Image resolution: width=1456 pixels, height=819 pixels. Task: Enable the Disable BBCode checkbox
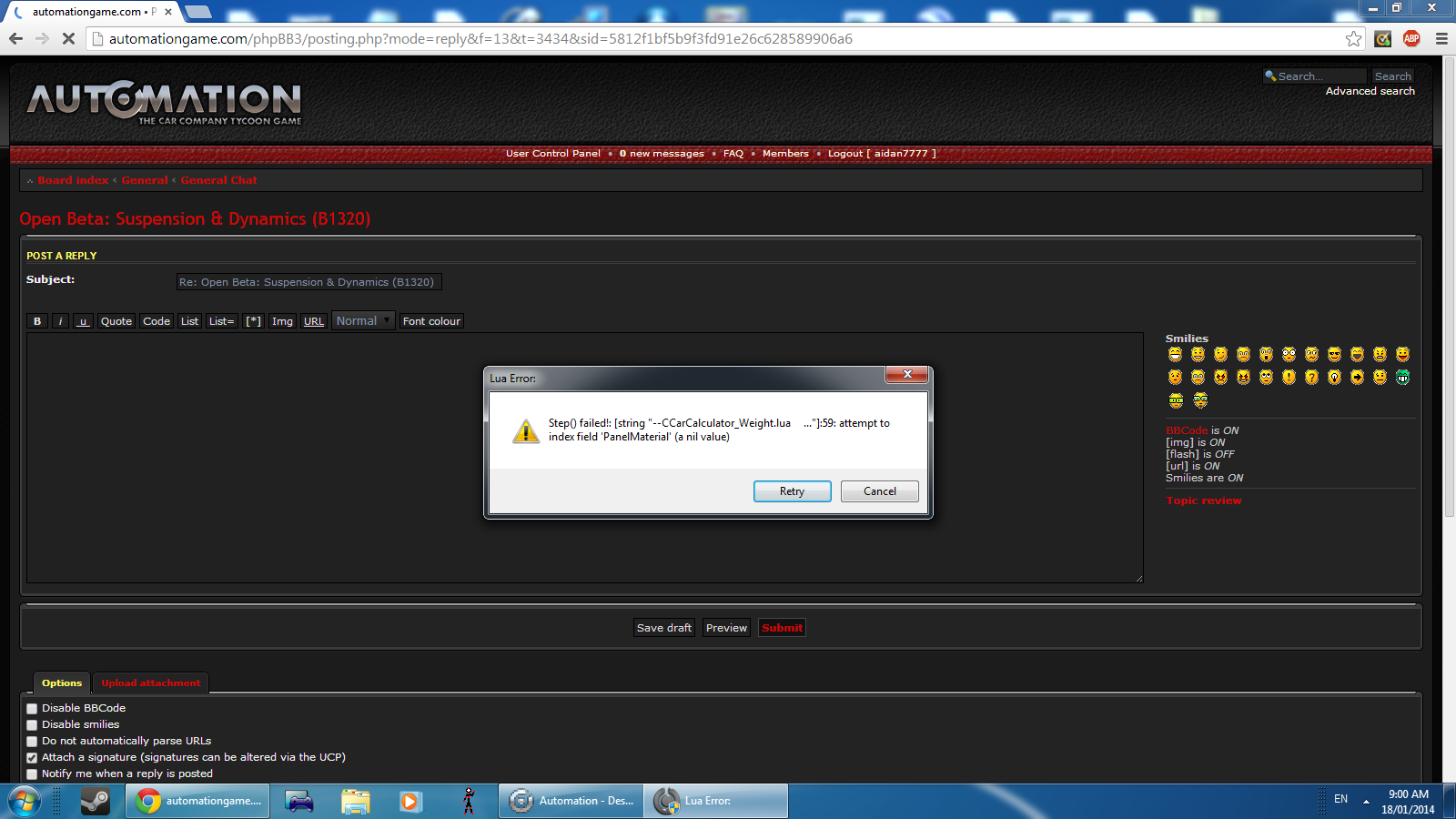tap(32, 709)
